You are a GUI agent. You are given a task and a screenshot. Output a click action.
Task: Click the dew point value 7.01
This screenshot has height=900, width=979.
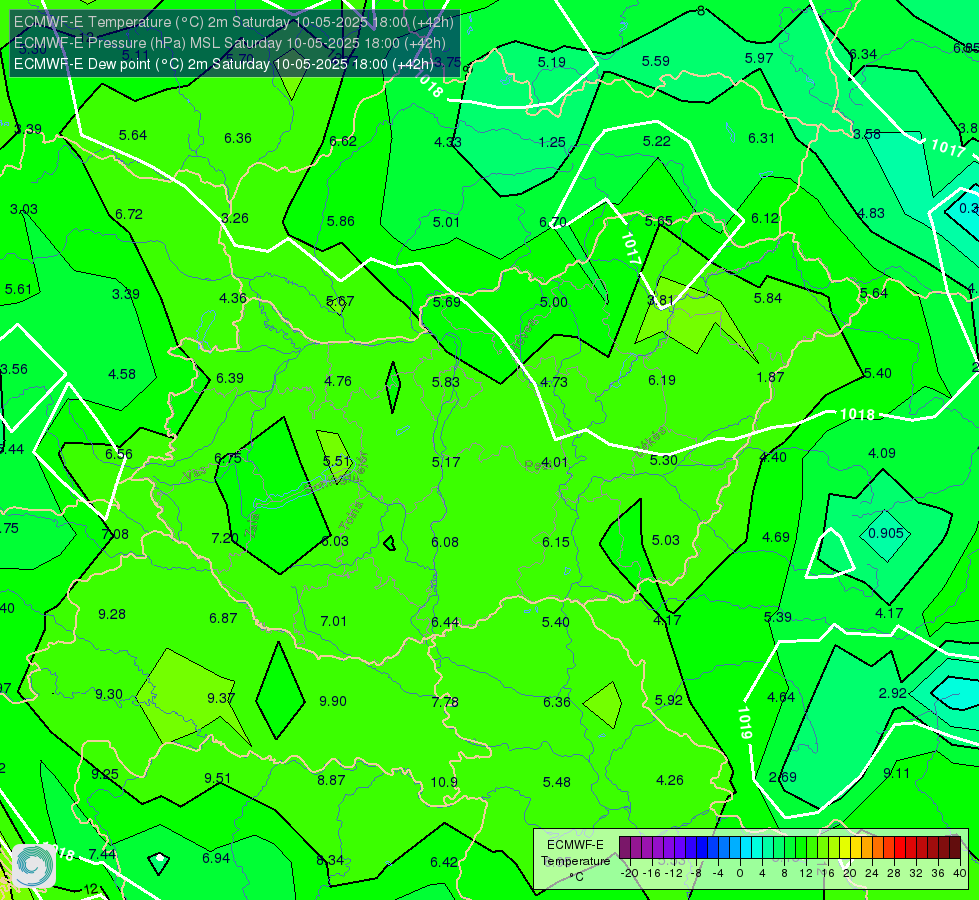(x=333, y=621)
